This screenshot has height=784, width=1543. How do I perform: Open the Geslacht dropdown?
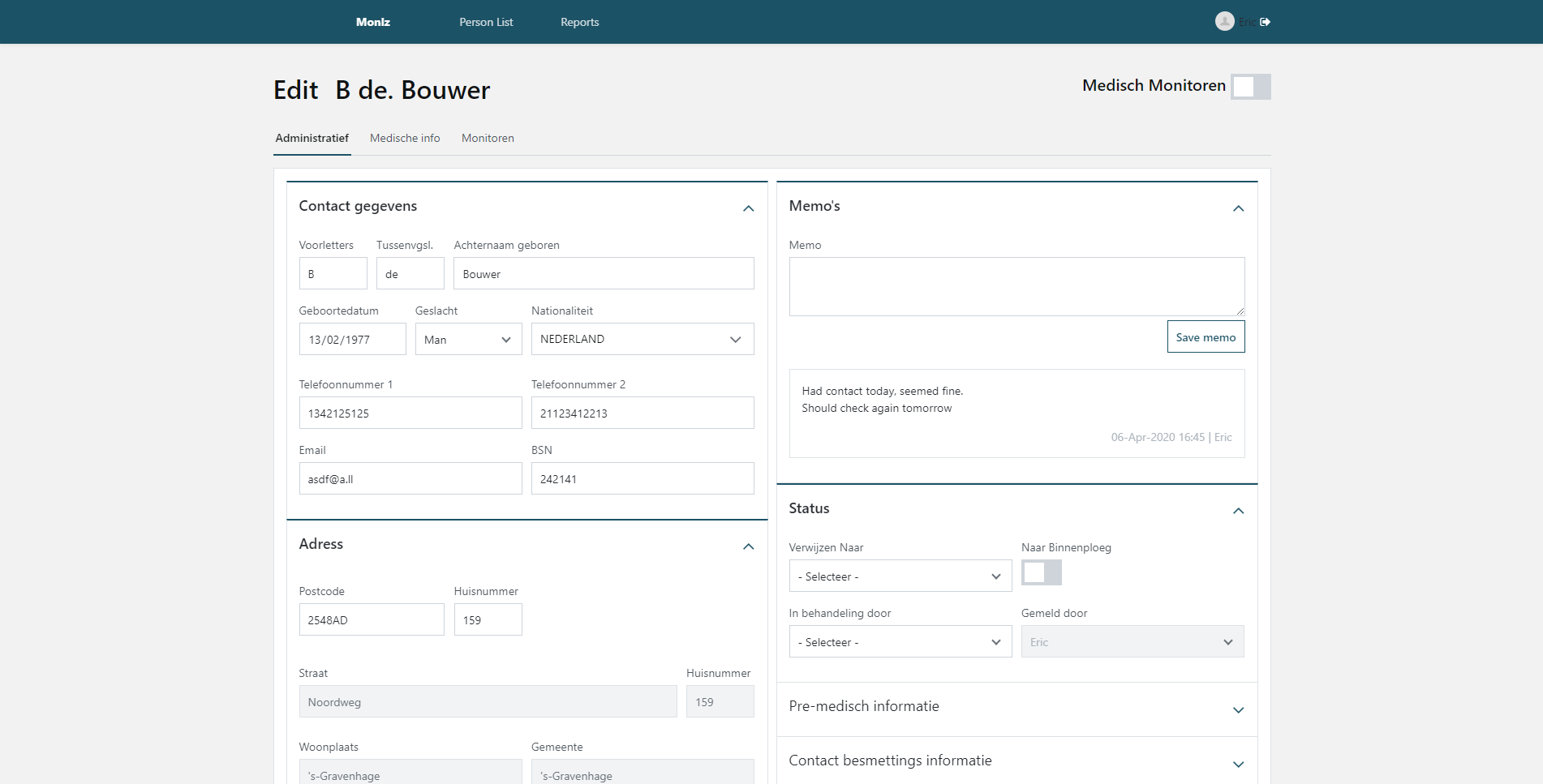468,339
